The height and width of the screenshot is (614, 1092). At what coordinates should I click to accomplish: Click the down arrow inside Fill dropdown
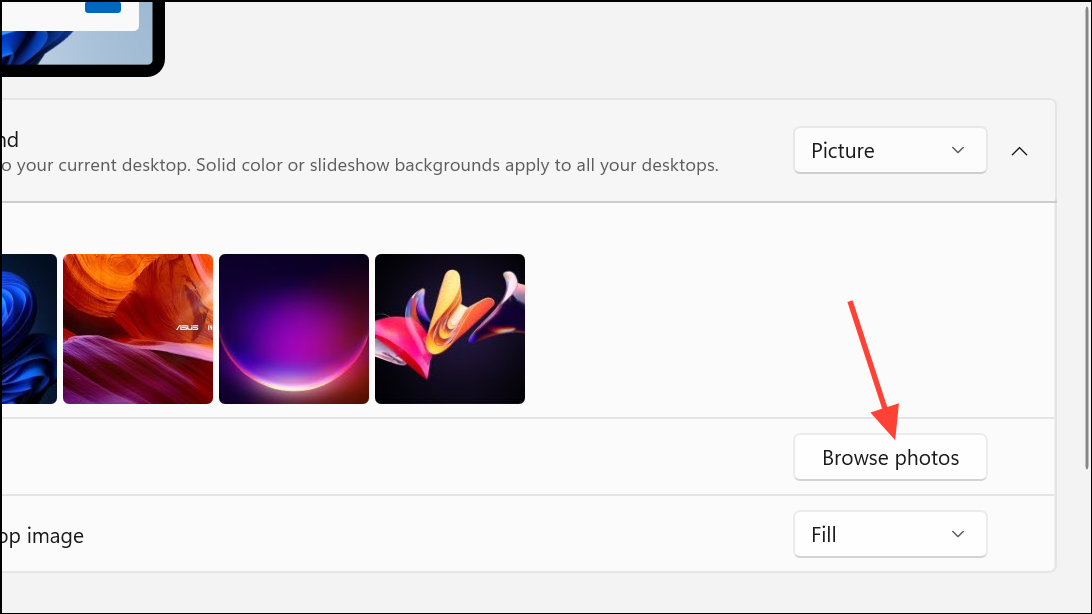958,534
